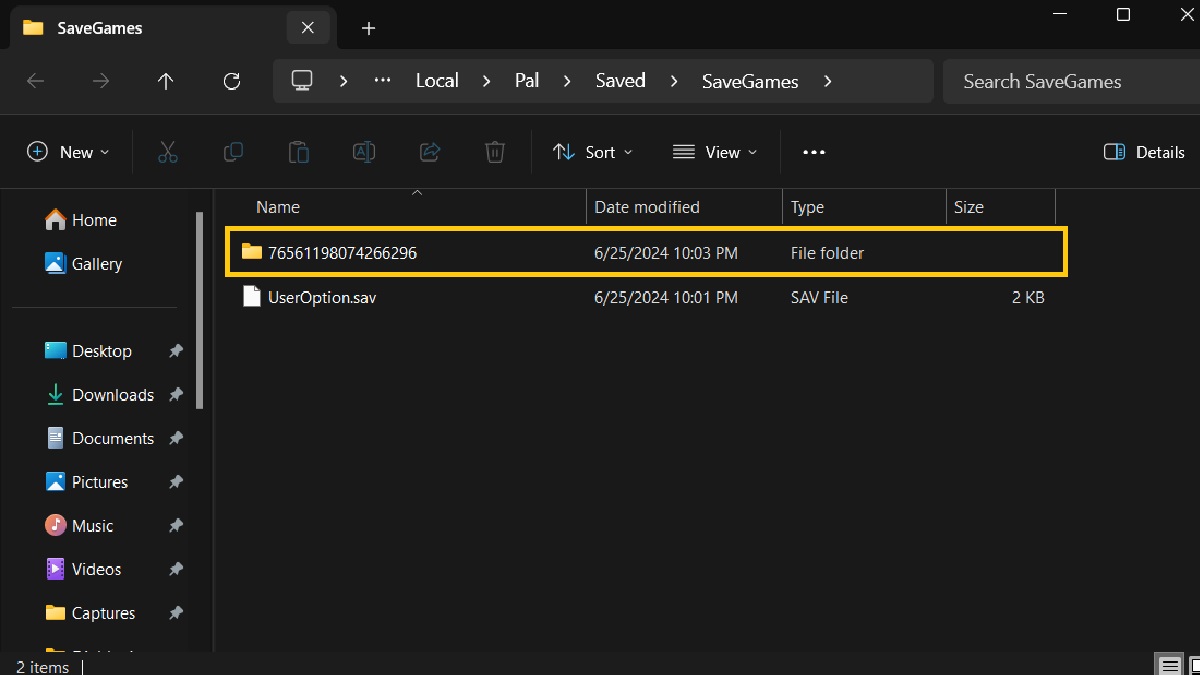Click the Rename icon in toolbar
The image size is (1200, 675).
click(x=364, y=152)
